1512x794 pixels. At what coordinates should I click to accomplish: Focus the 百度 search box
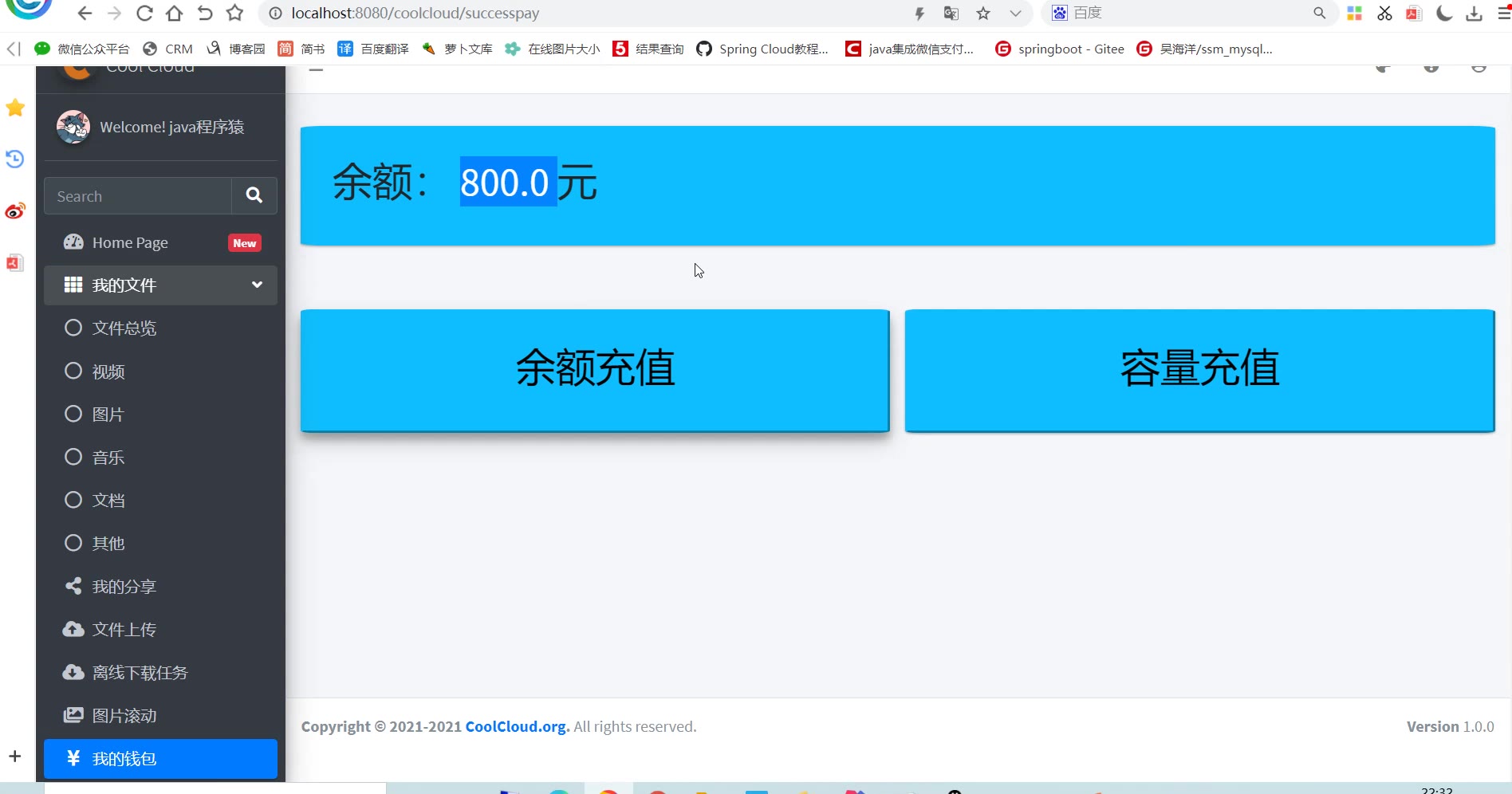(x=1188, y=13)
